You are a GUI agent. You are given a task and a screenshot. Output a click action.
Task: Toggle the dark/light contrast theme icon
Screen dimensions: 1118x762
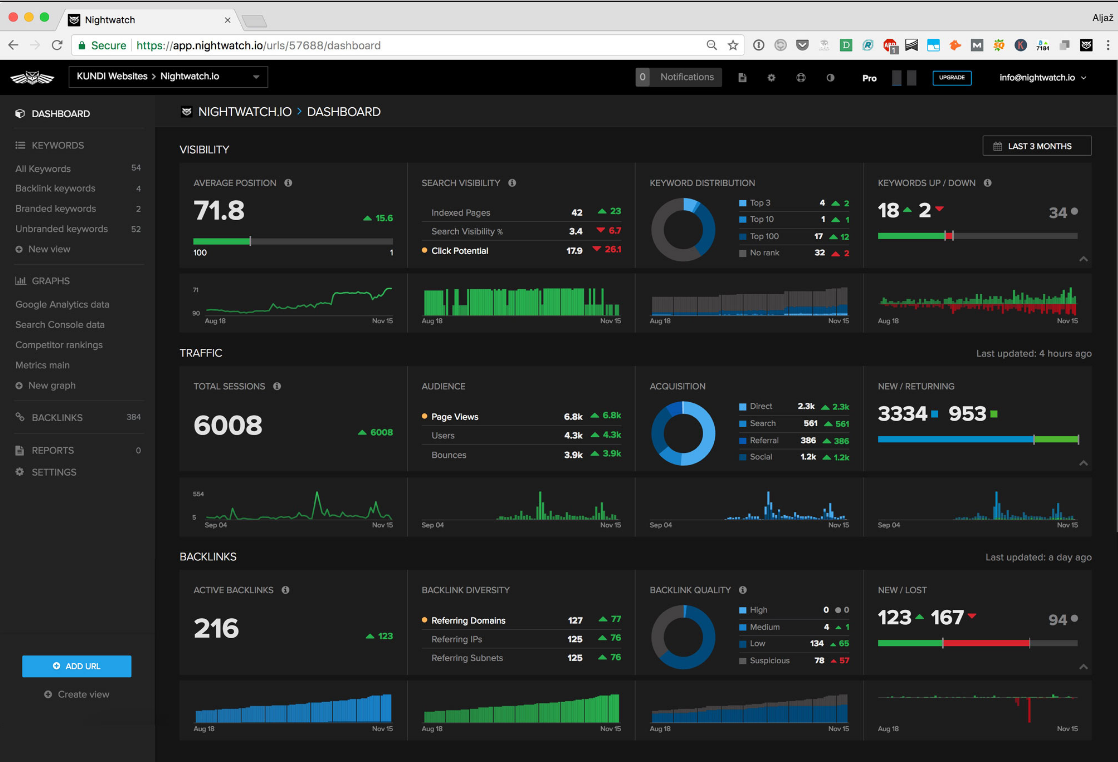click(x=830, y=78)
